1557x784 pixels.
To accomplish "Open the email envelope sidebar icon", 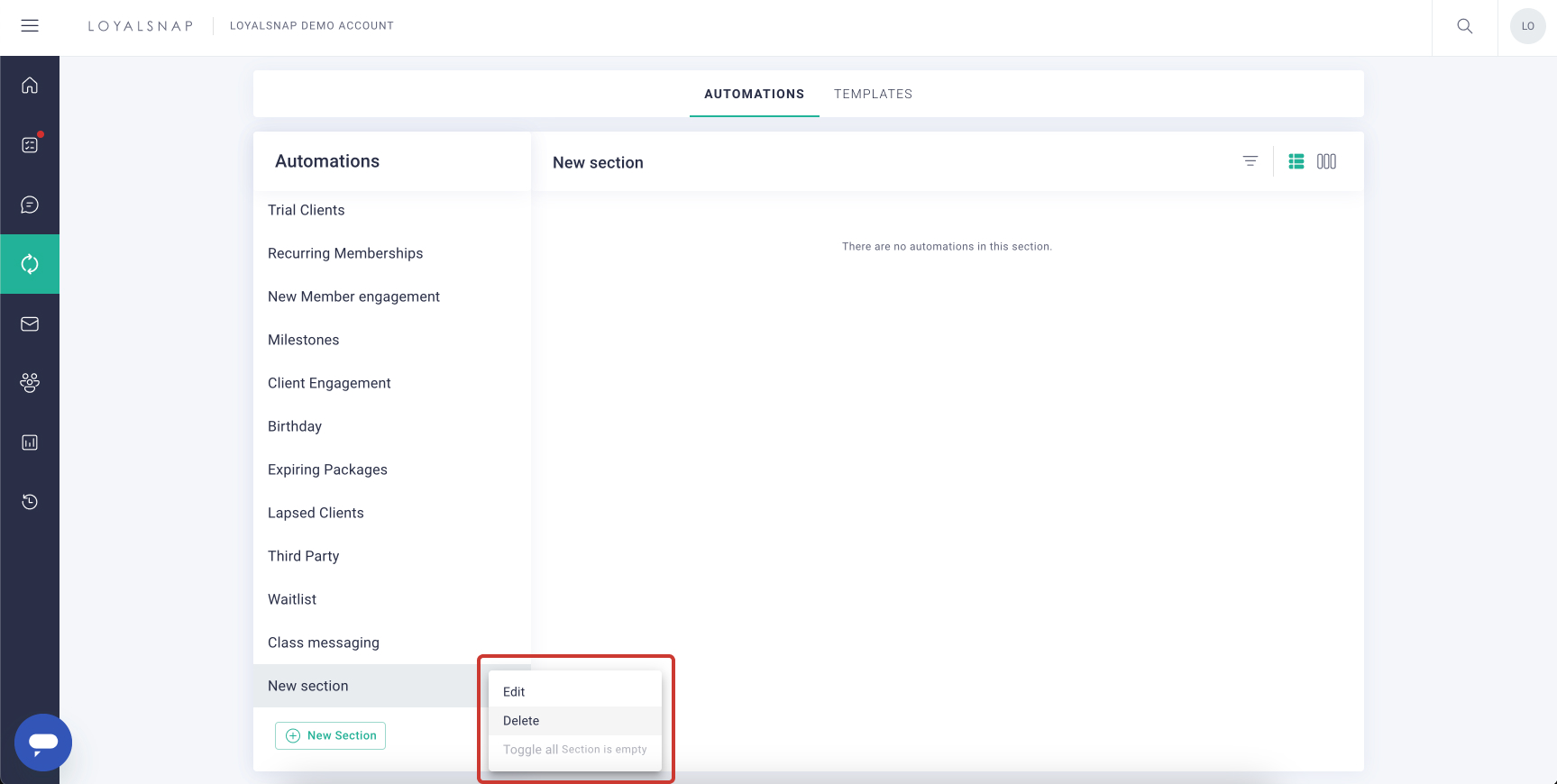I will [30, 324].
